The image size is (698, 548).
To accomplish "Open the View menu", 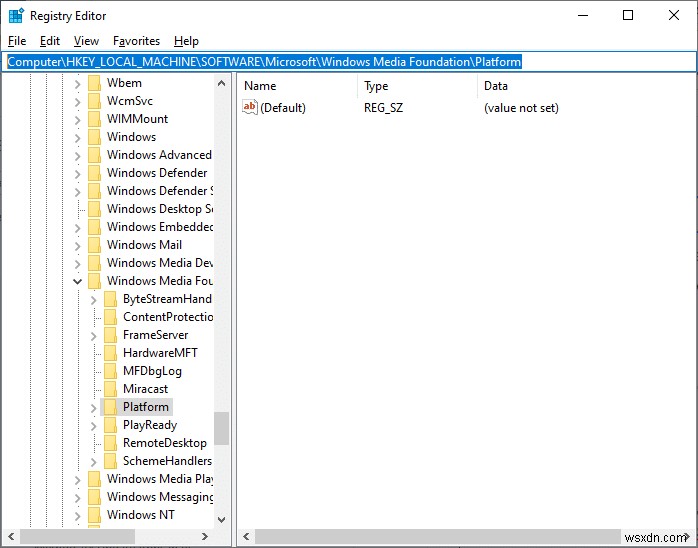I will click(86, 41).
